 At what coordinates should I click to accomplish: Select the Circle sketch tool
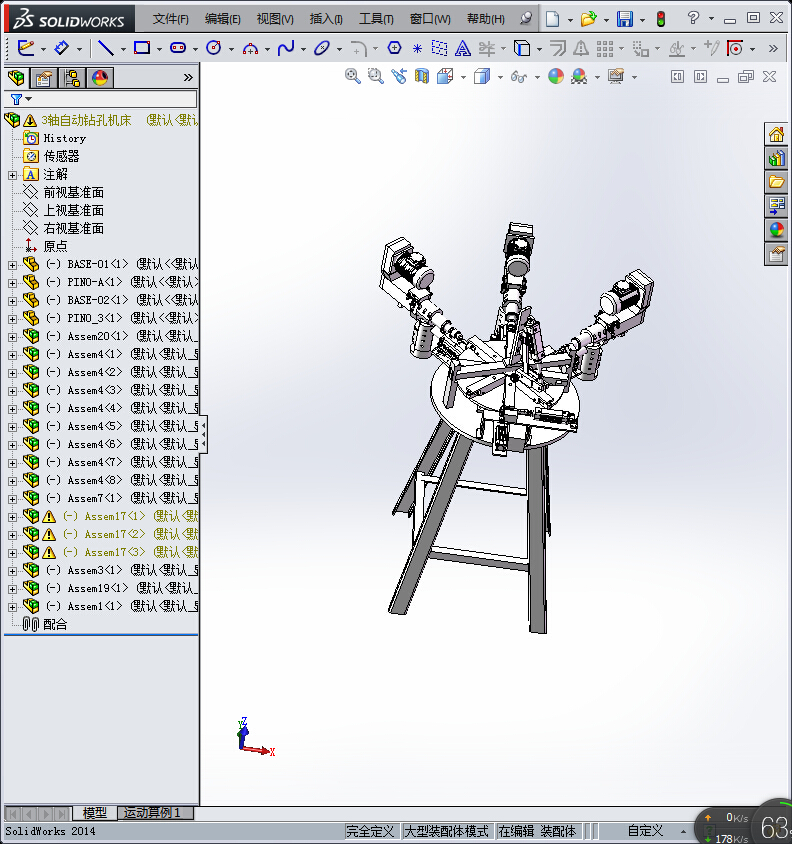214,48
